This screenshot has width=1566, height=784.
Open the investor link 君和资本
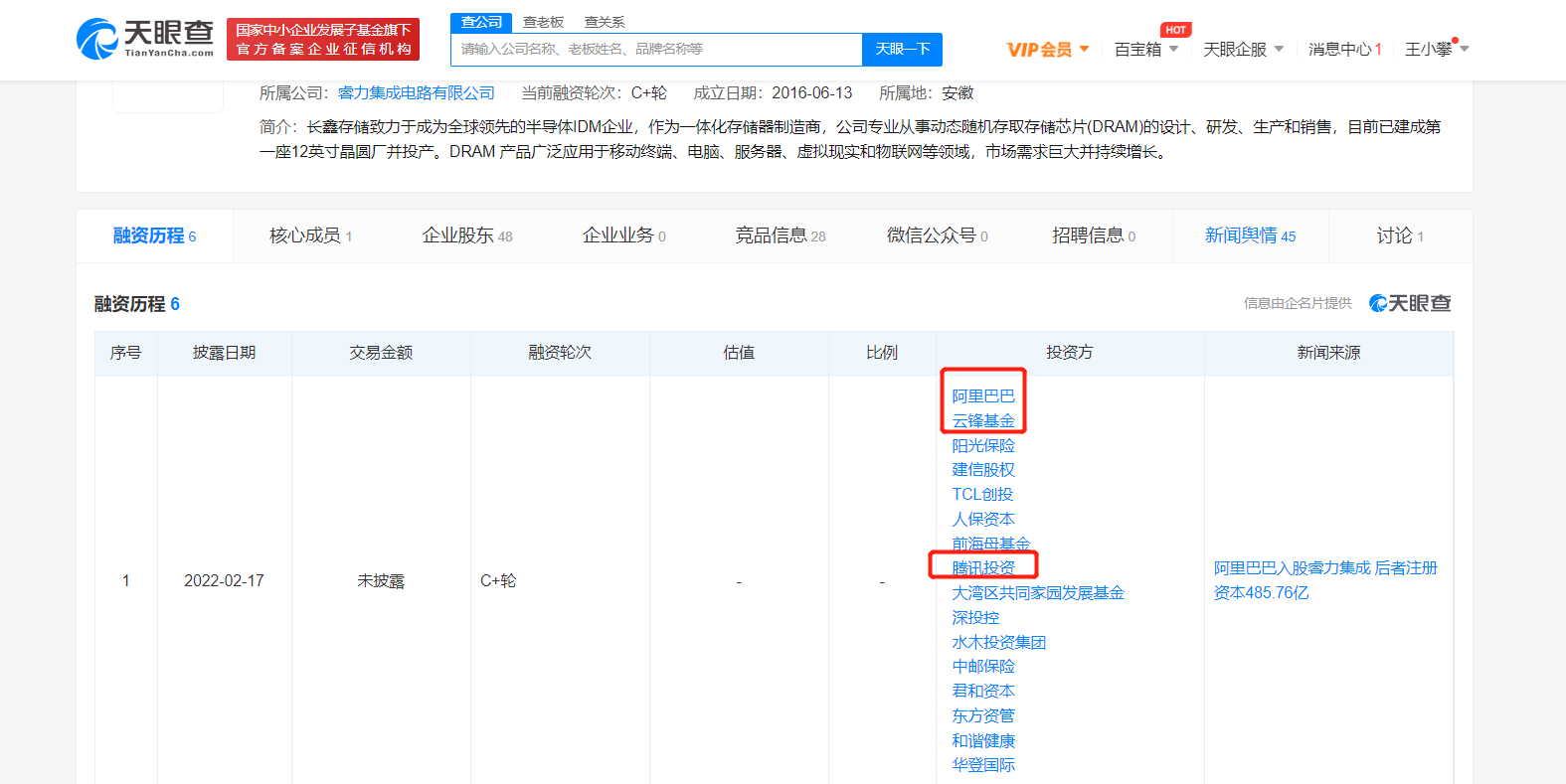[983, 691]
